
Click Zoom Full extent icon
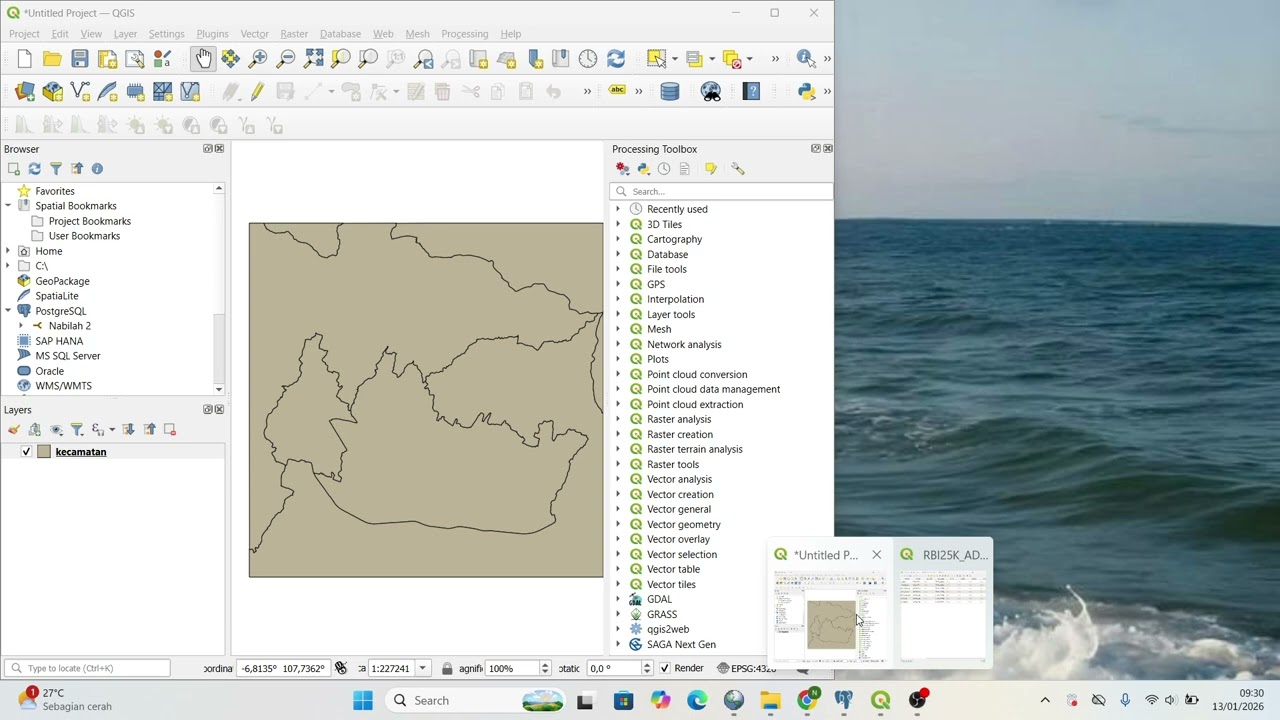point(313,59)
